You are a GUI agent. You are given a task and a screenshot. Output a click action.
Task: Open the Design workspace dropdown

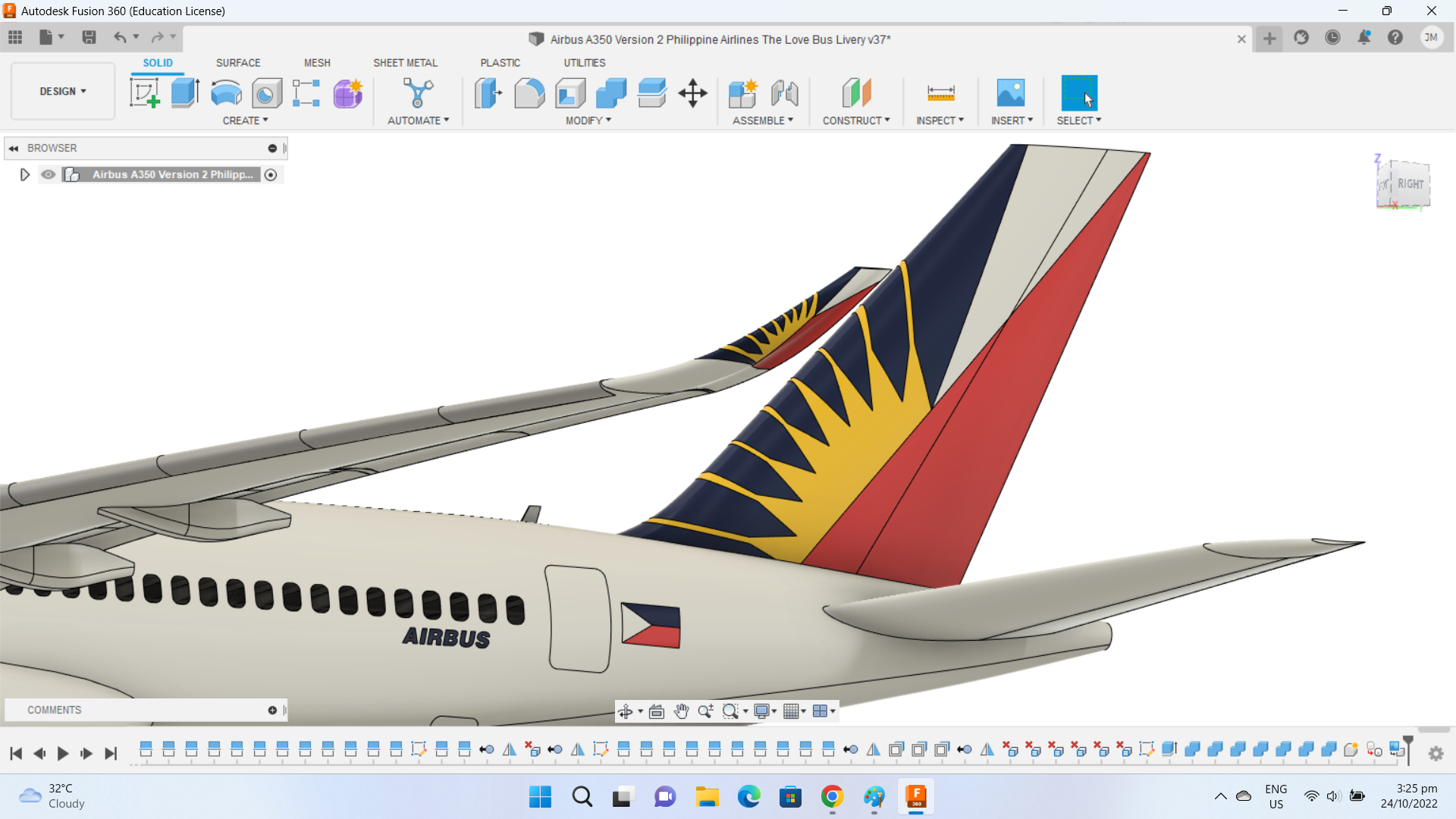click(x=63, y=91)
